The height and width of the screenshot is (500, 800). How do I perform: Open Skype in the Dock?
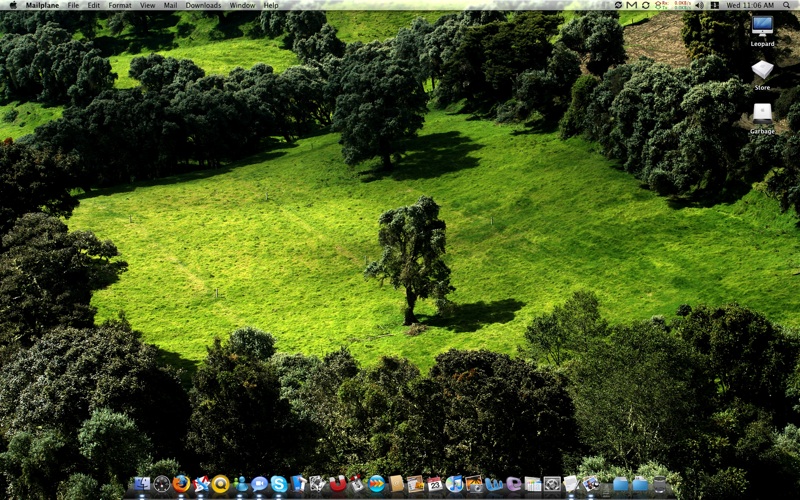pos(279,484)
